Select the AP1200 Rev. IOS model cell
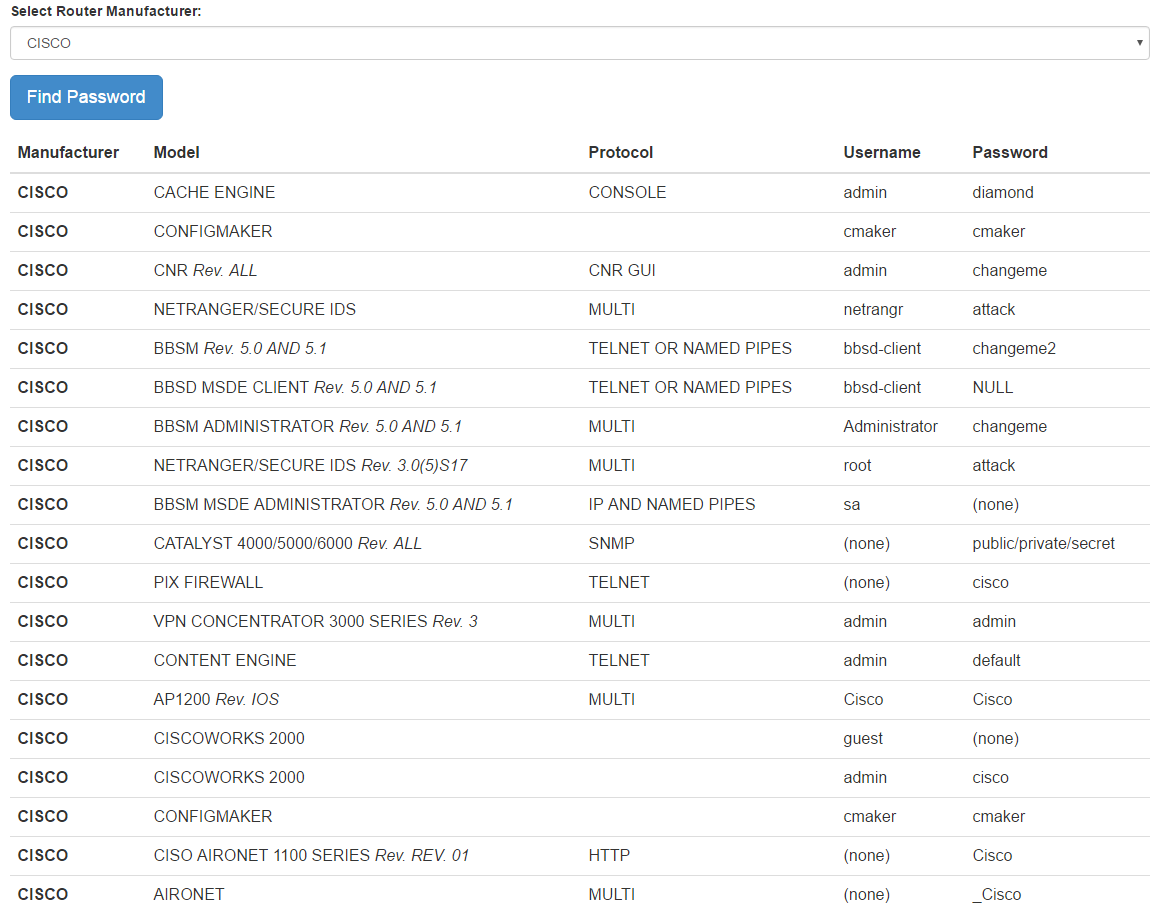This screenshot has height=914, width=1159. [x=217, y=700]
